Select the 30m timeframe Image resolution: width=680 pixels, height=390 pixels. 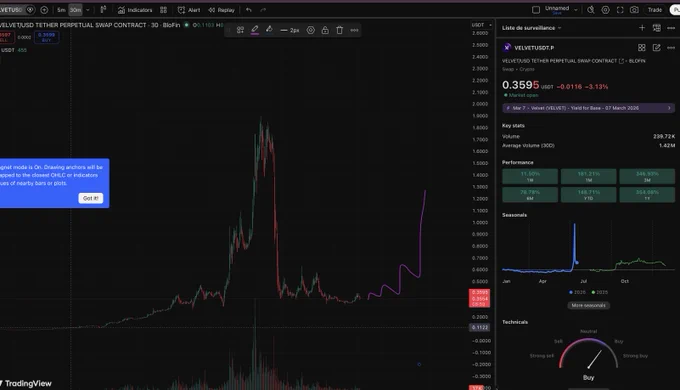click(75, 10)
